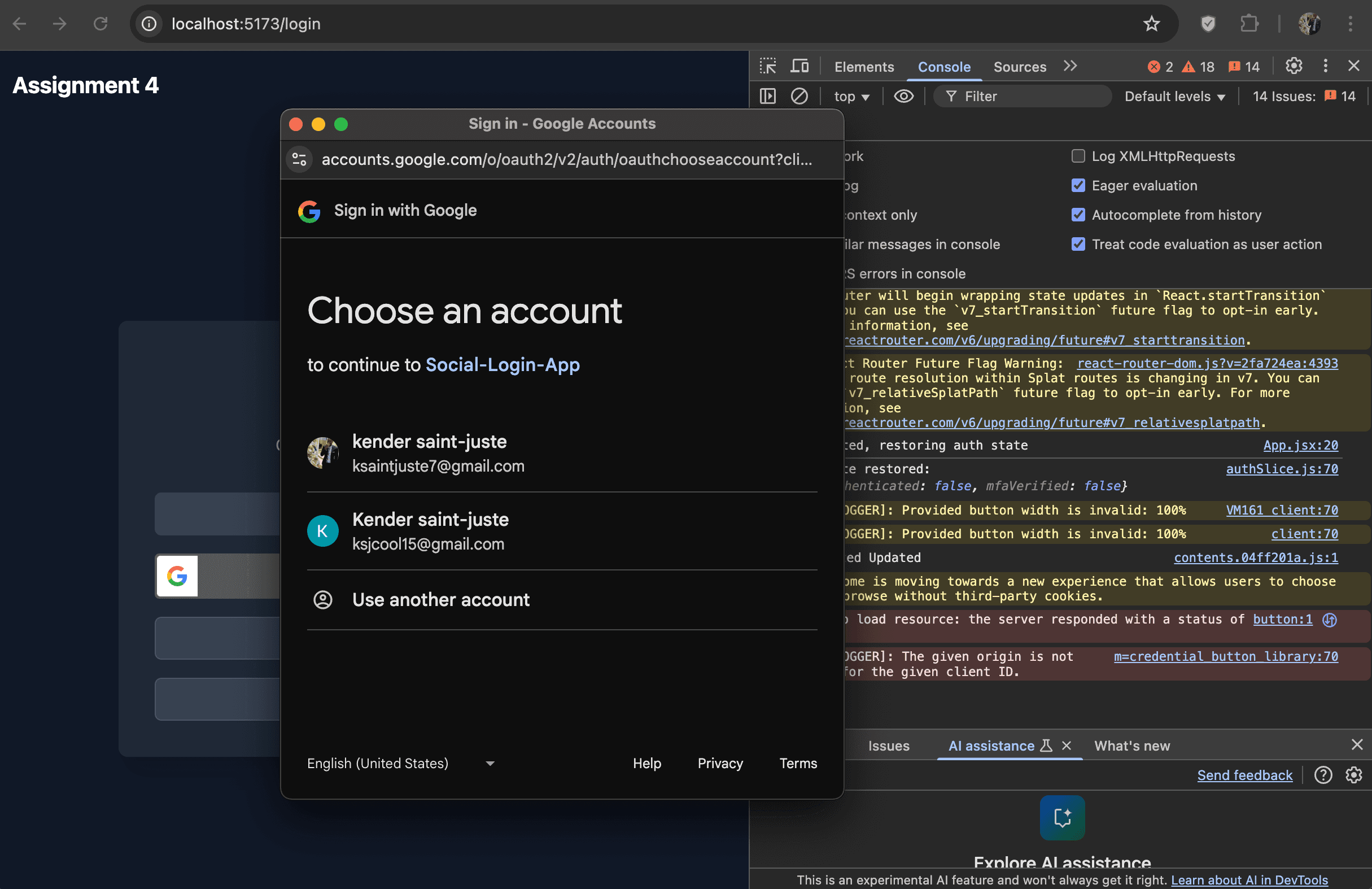This screenshot has height=889, width=1372.
Task: Open English (United States) language dropdown
Action: click(401, 762)
